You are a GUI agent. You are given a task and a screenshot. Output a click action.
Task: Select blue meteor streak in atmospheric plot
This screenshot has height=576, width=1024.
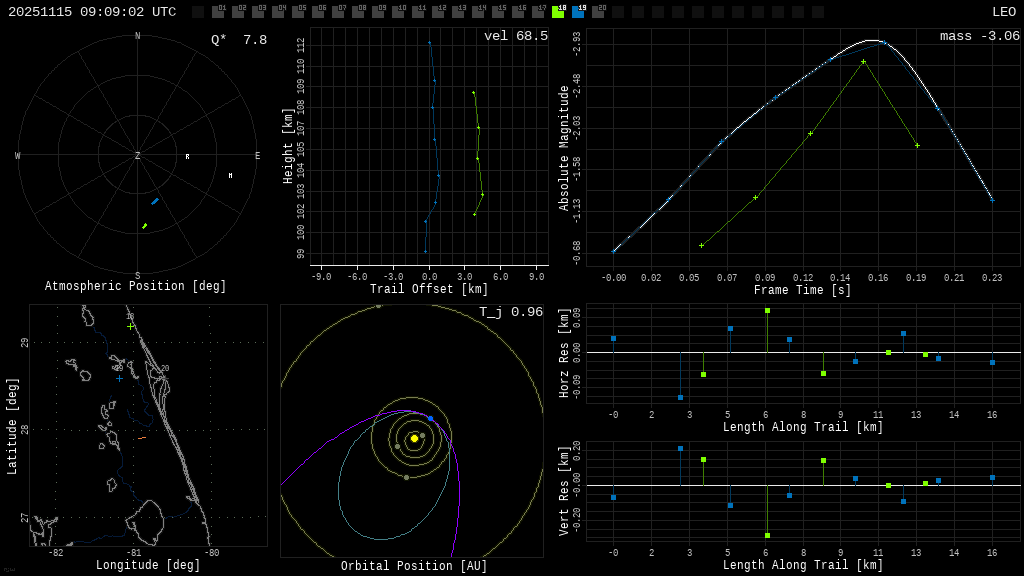[155, 201]
